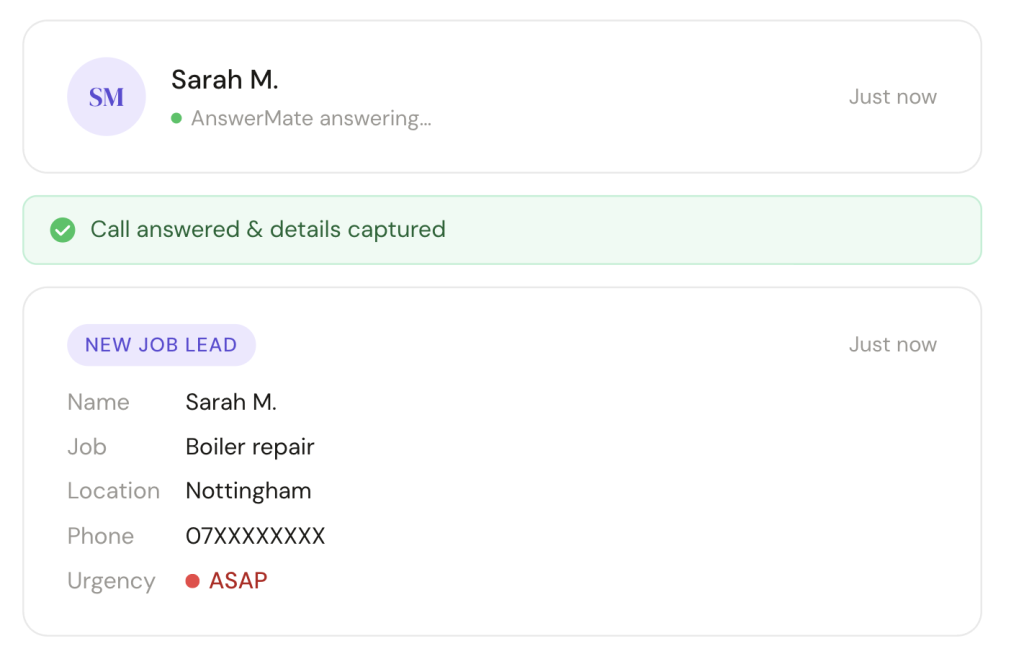Open the NEW JOB LEAD badge

(161, 345)
